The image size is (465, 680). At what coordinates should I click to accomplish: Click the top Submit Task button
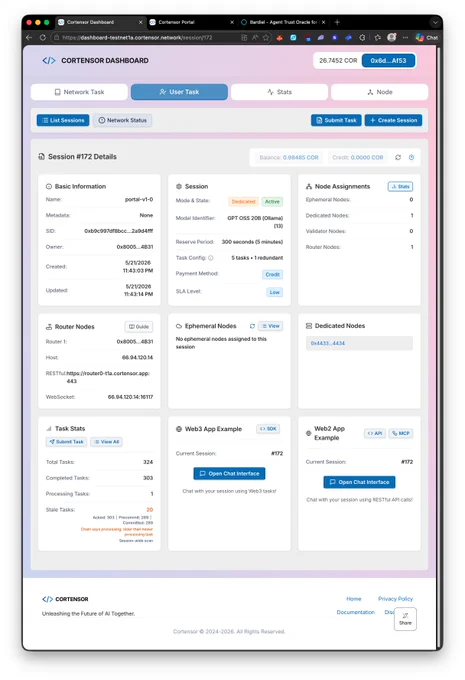click(336, 120)
